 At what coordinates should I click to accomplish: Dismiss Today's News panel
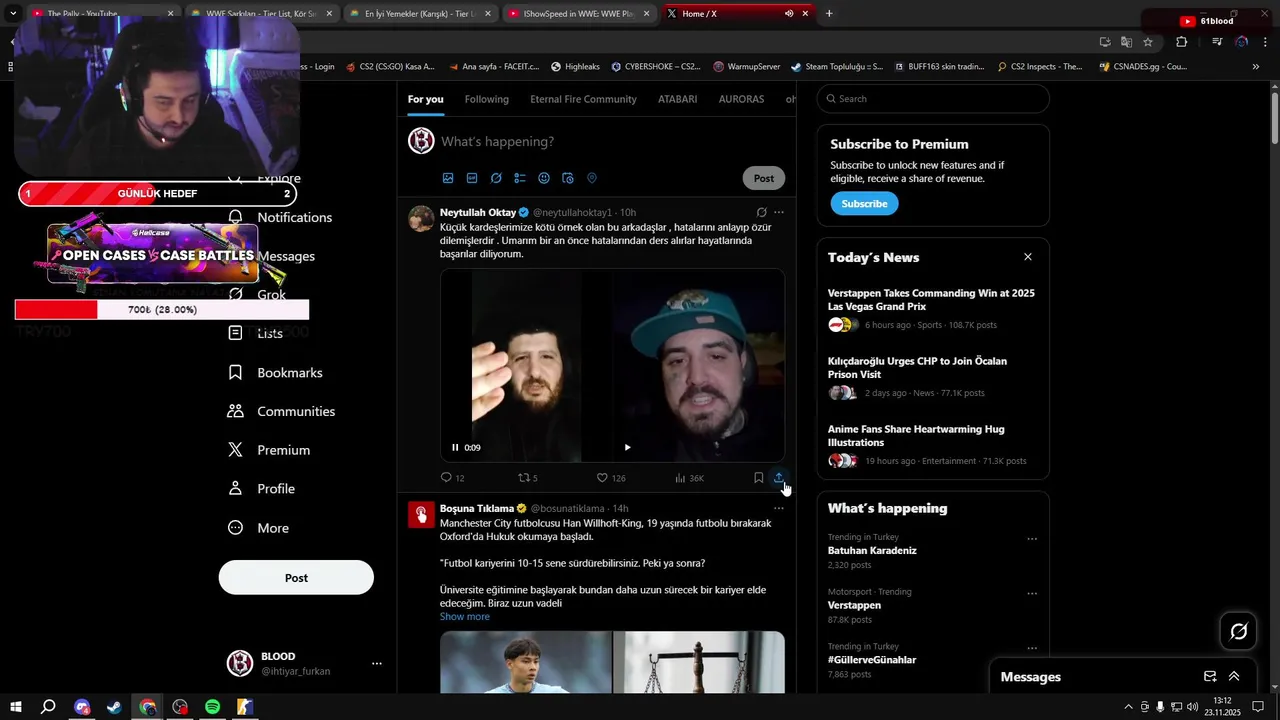[x=1027, y=257]
